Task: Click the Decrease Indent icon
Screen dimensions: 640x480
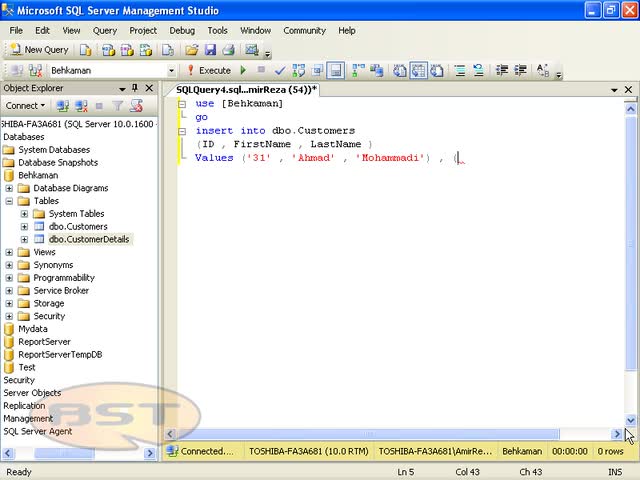Action: [502, 71]
